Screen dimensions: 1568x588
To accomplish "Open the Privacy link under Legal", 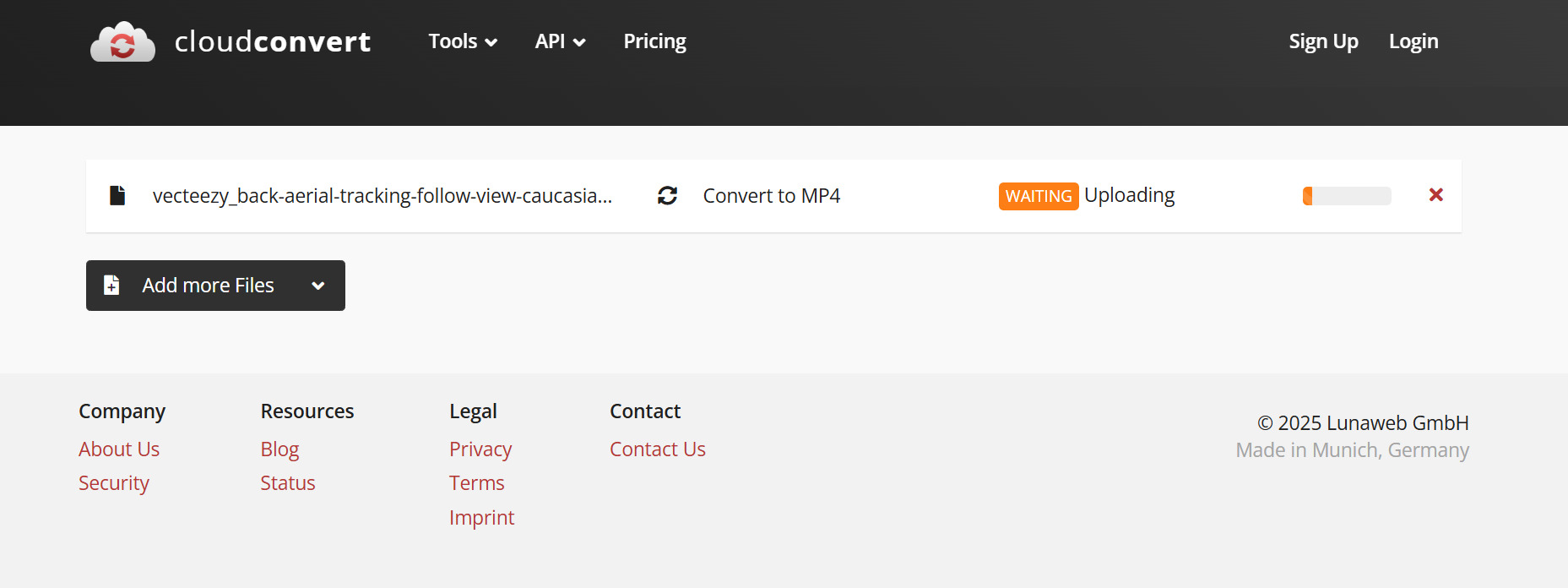I will (x=480, y=449).
